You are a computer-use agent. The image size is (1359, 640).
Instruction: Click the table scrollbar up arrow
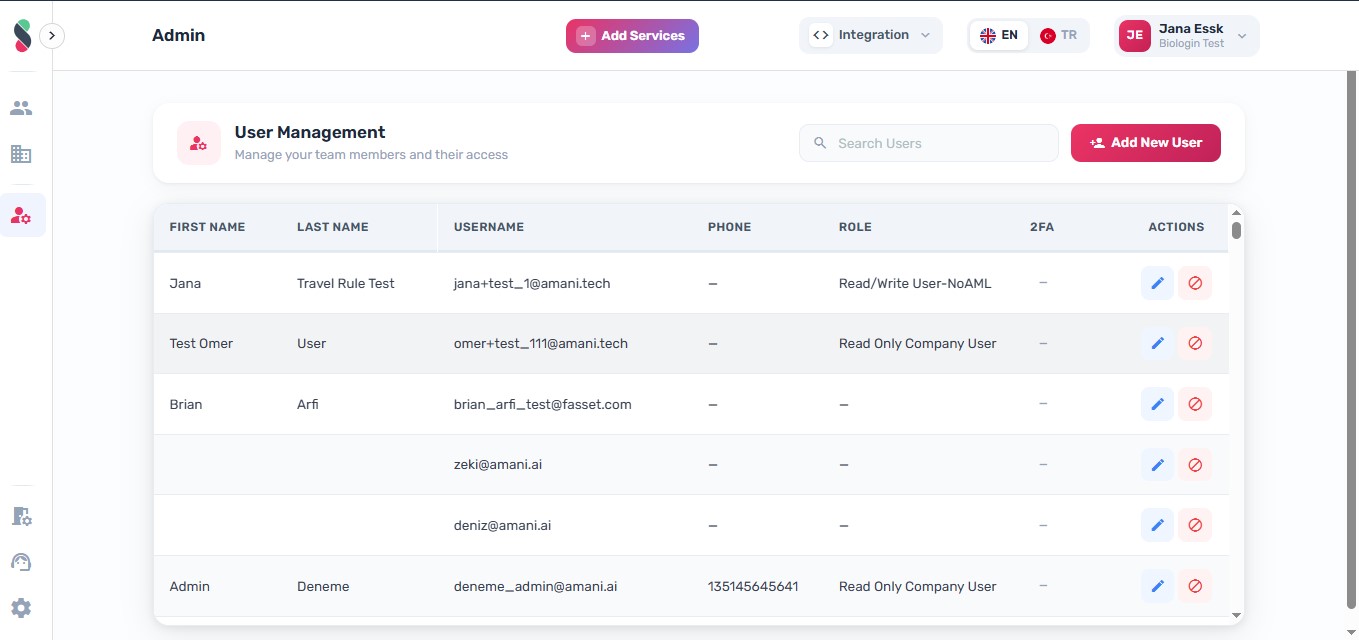[1236, 212]
